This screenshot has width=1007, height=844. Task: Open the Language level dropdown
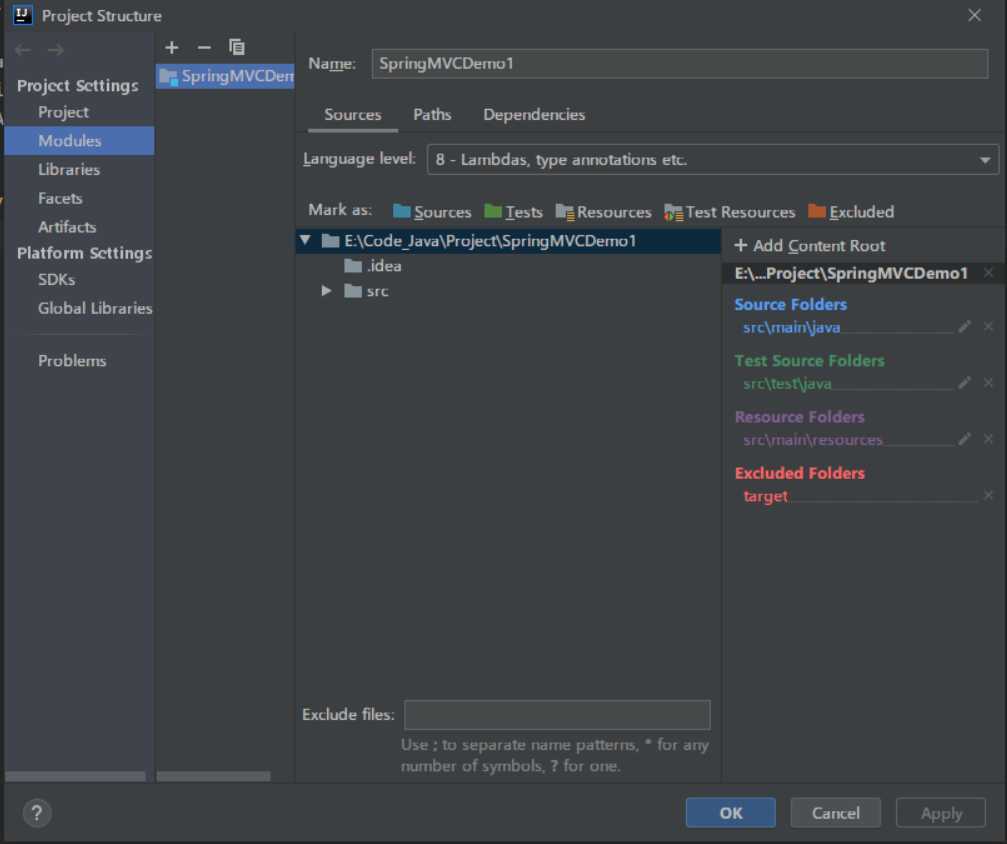click(713, 159)
